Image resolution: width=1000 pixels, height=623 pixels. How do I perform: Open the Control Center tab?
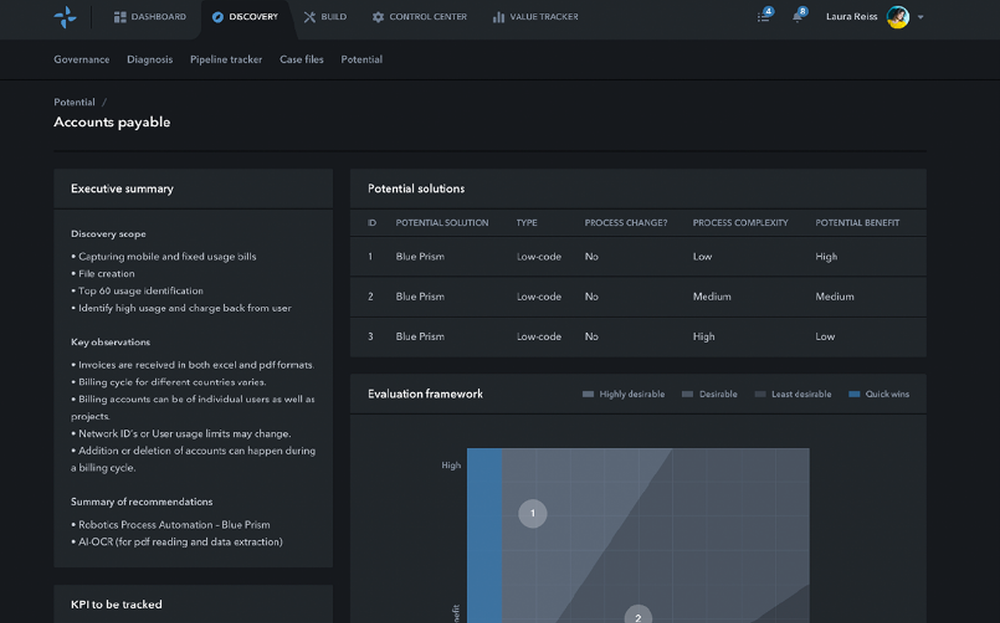point(419,17)
